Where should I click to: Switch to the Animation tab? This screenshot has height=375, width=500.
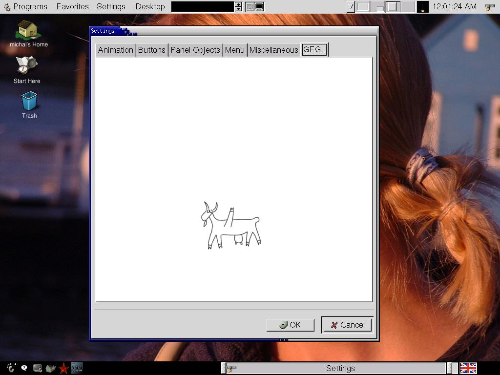coord(116,50)
